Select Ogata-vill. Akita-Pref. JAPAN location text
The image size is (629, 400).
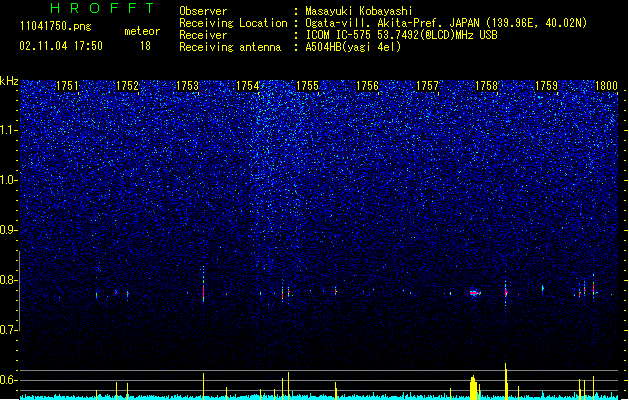coord(446,23)
